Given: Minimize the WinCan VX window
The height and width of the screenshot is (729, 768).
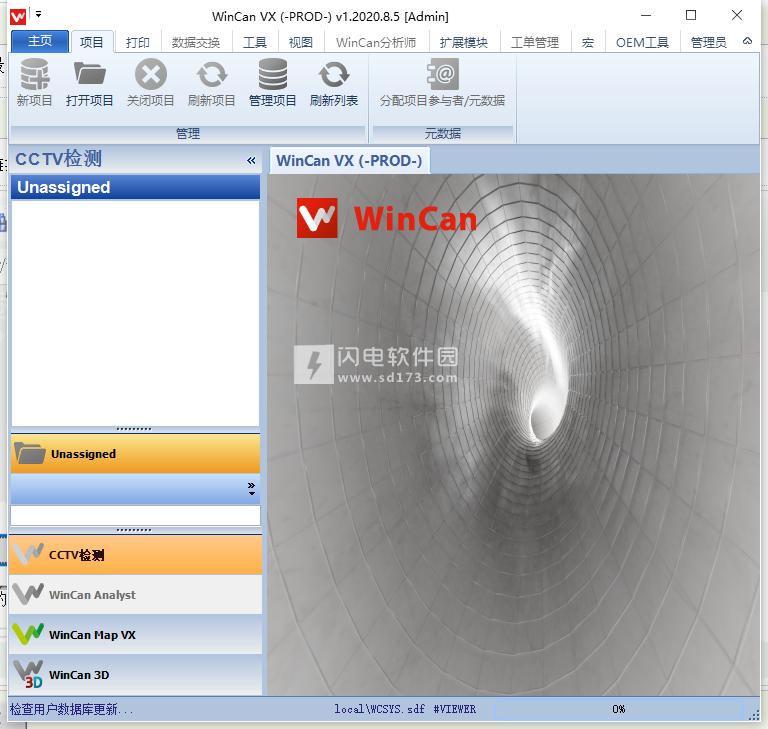Looking at the screenshot, I should pos(646,16).
